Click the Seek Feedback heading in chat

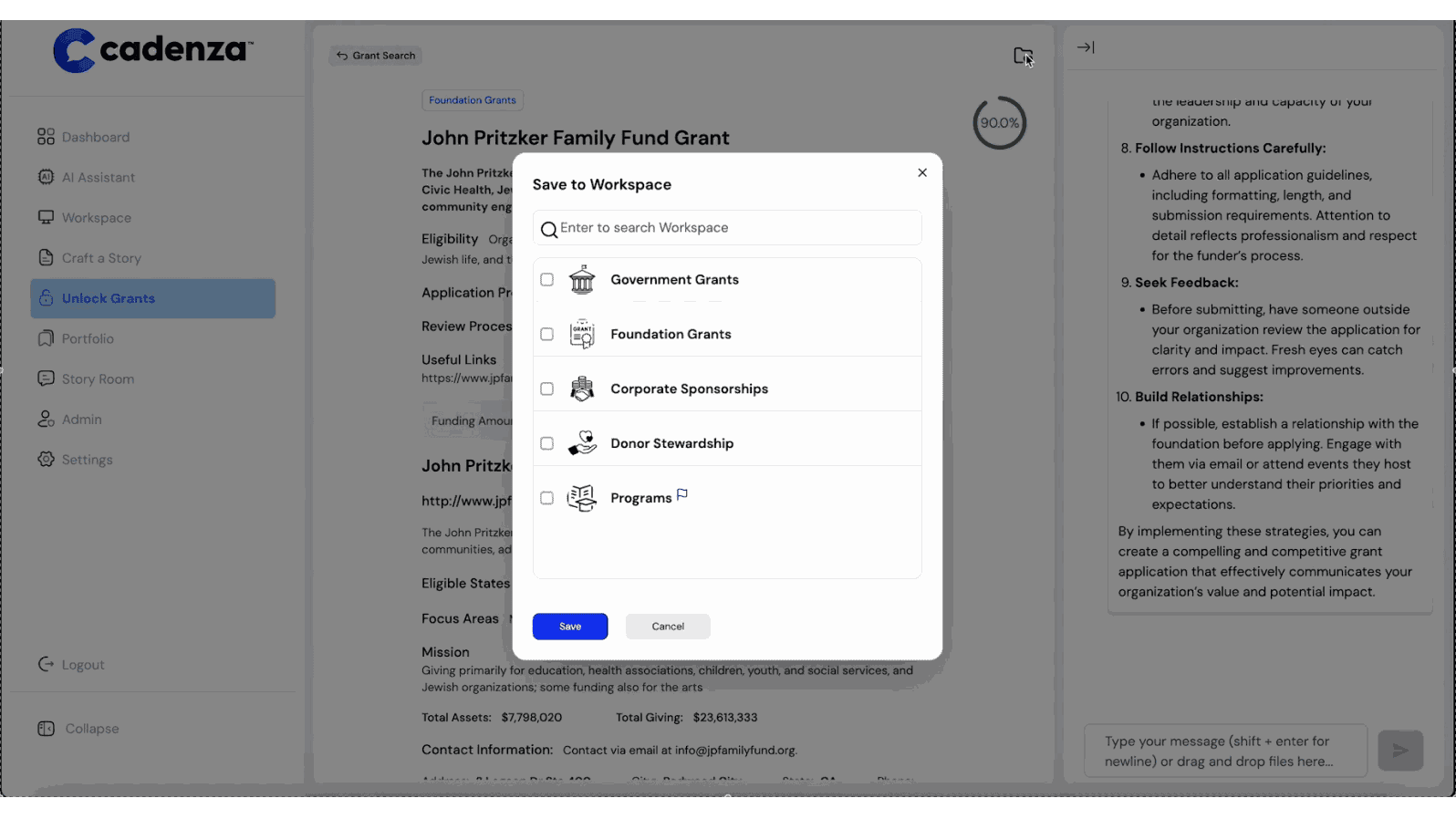pyautogui.click(x=1187, y=283)
